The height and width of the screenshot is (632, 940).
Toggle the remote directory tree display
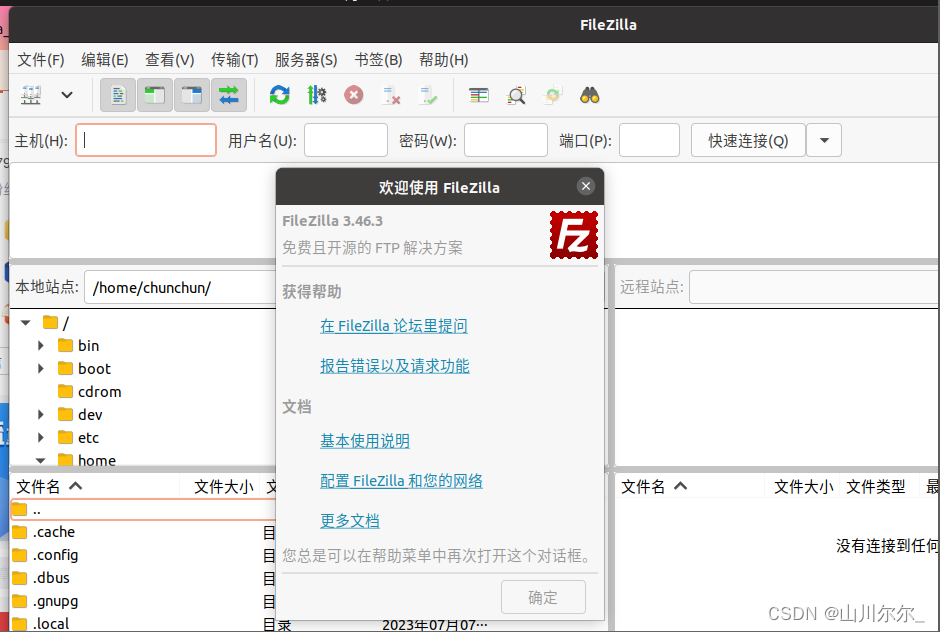192,95
